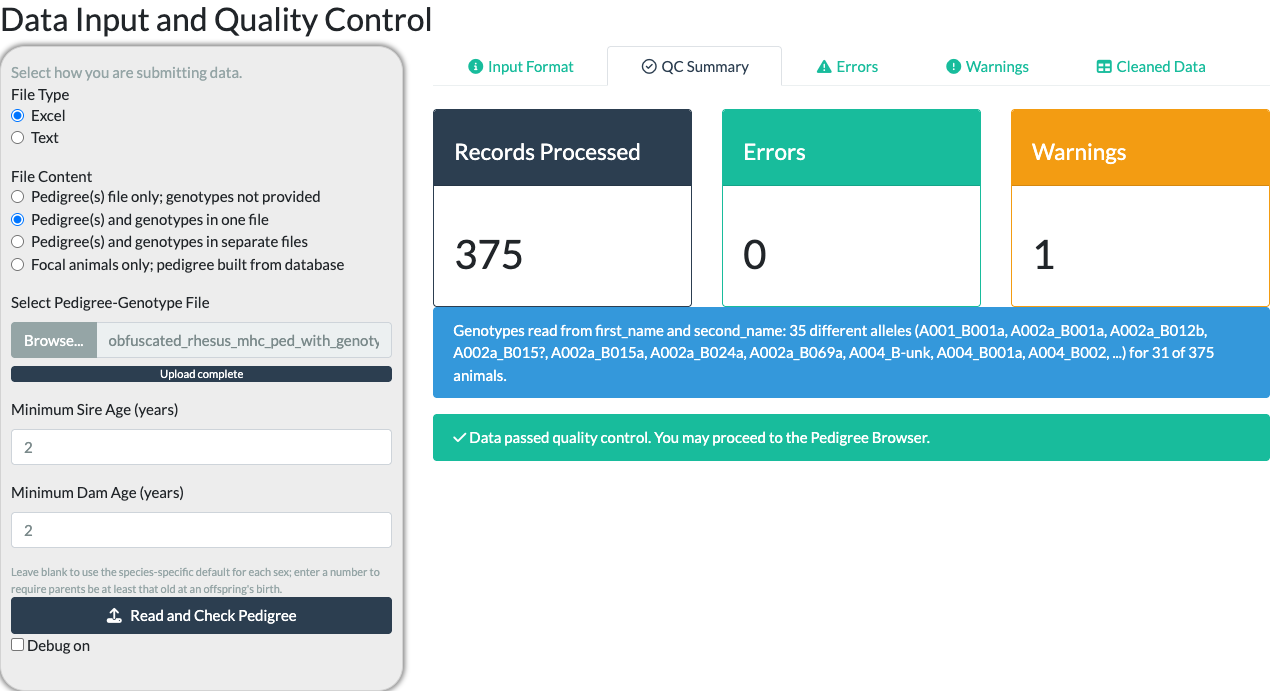Select the Excel file type
1270x691 pixels.
coord(17,116)
